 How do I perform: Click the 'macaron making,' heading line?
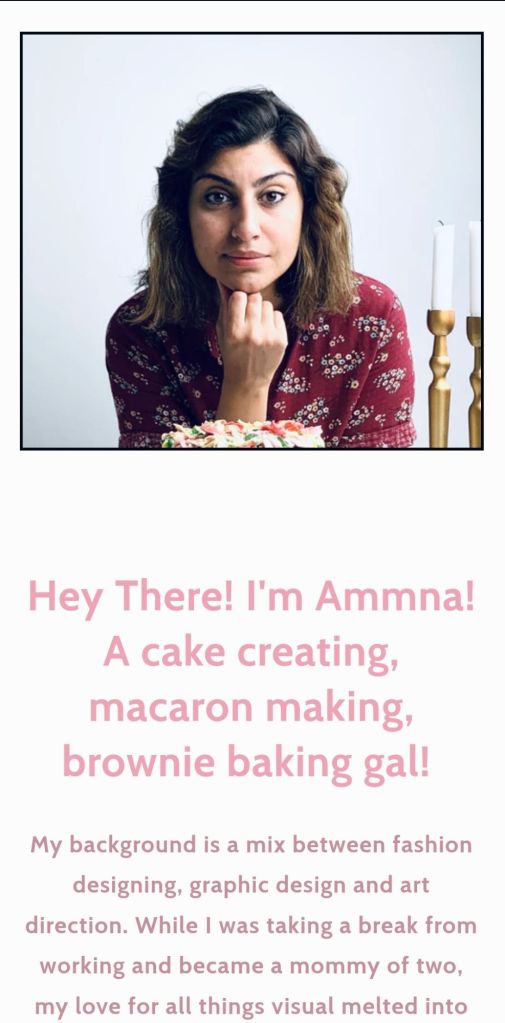(251, 707)
